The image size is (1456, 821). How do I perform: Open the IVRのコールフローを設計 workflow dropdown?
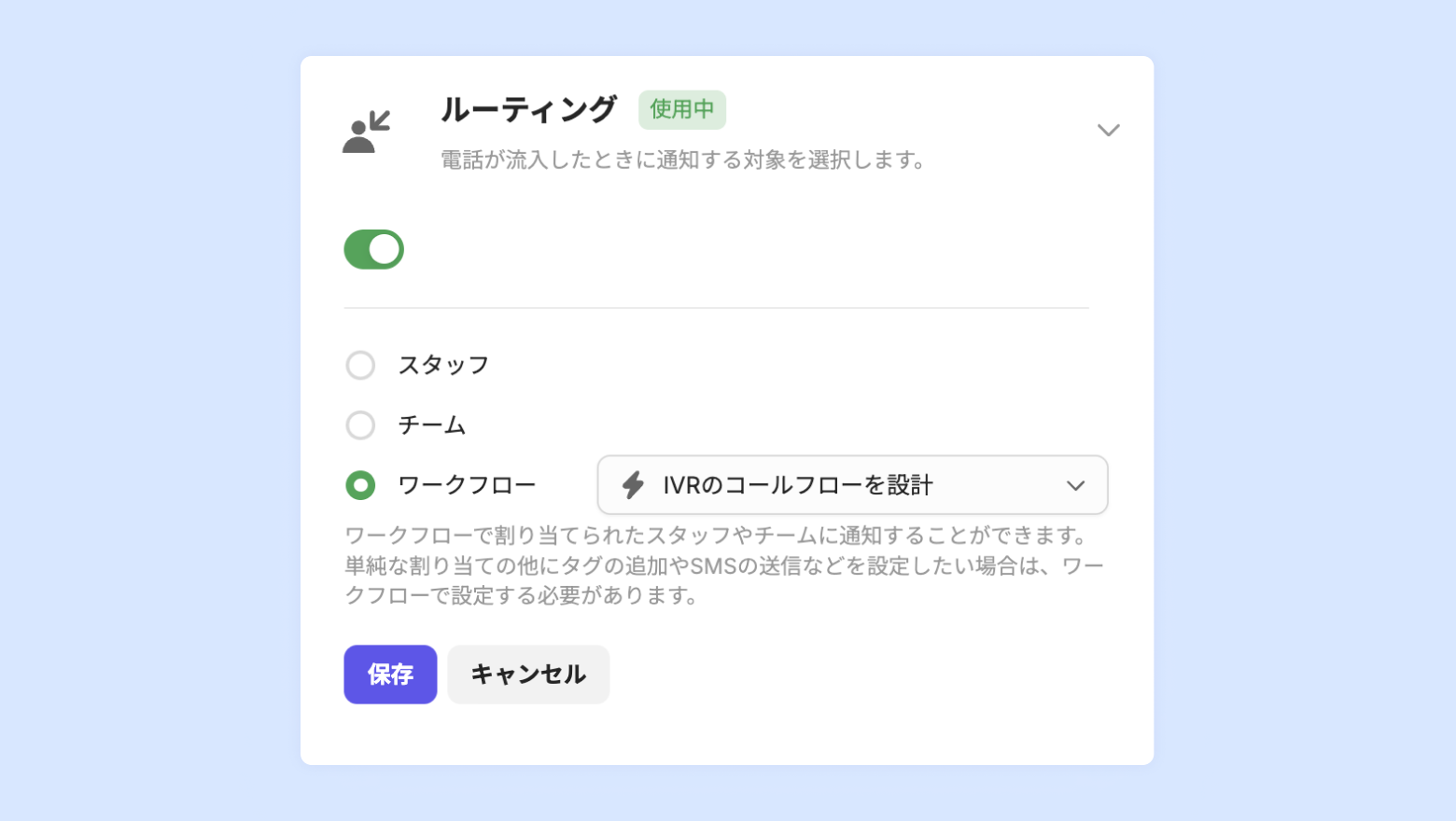click(x=851, y=485)
